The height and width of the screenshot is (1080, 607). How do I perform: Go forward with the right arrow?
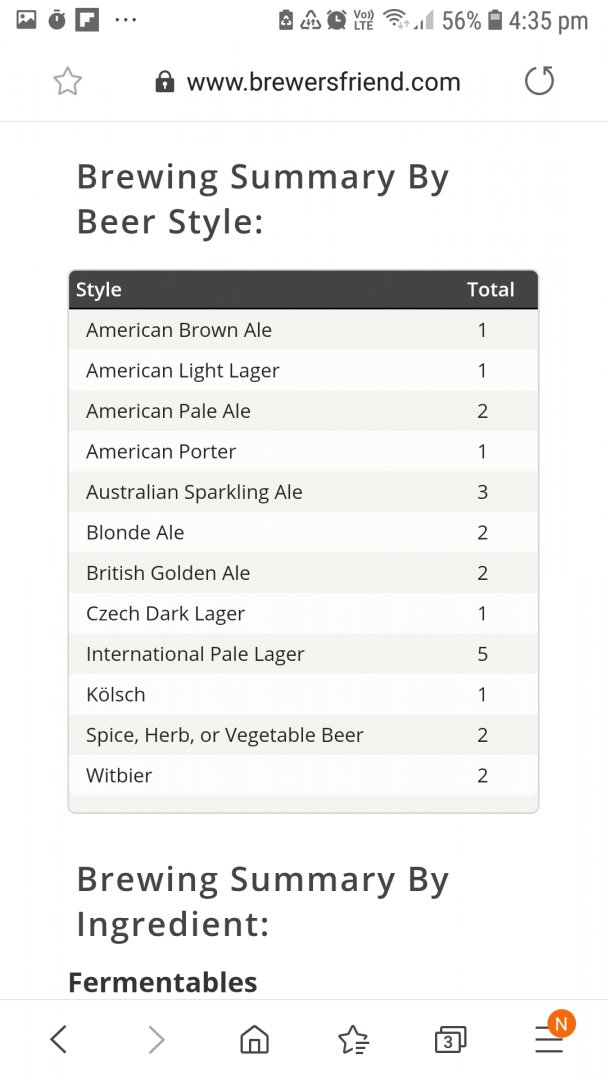point(157,1039)
